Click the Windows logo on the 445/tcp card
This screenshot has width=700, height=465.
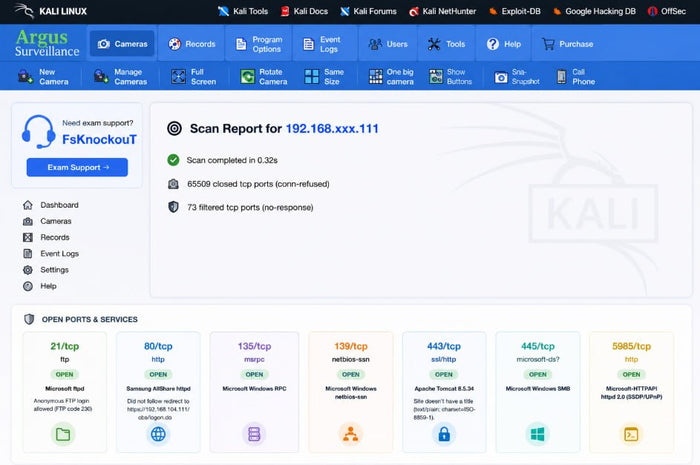click(x=538, y=434)
